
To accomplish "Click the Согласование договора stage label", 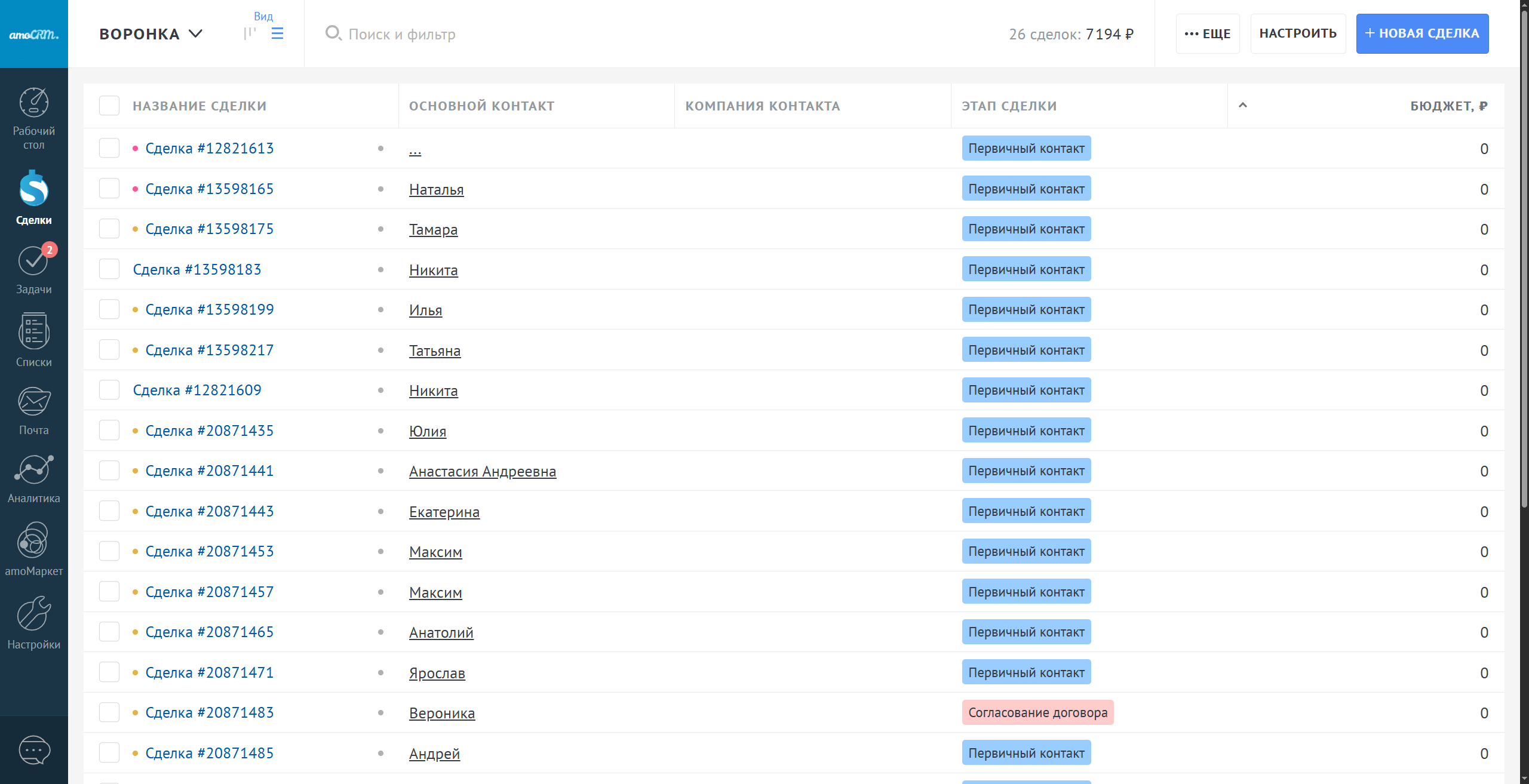I will point(1037,712).
